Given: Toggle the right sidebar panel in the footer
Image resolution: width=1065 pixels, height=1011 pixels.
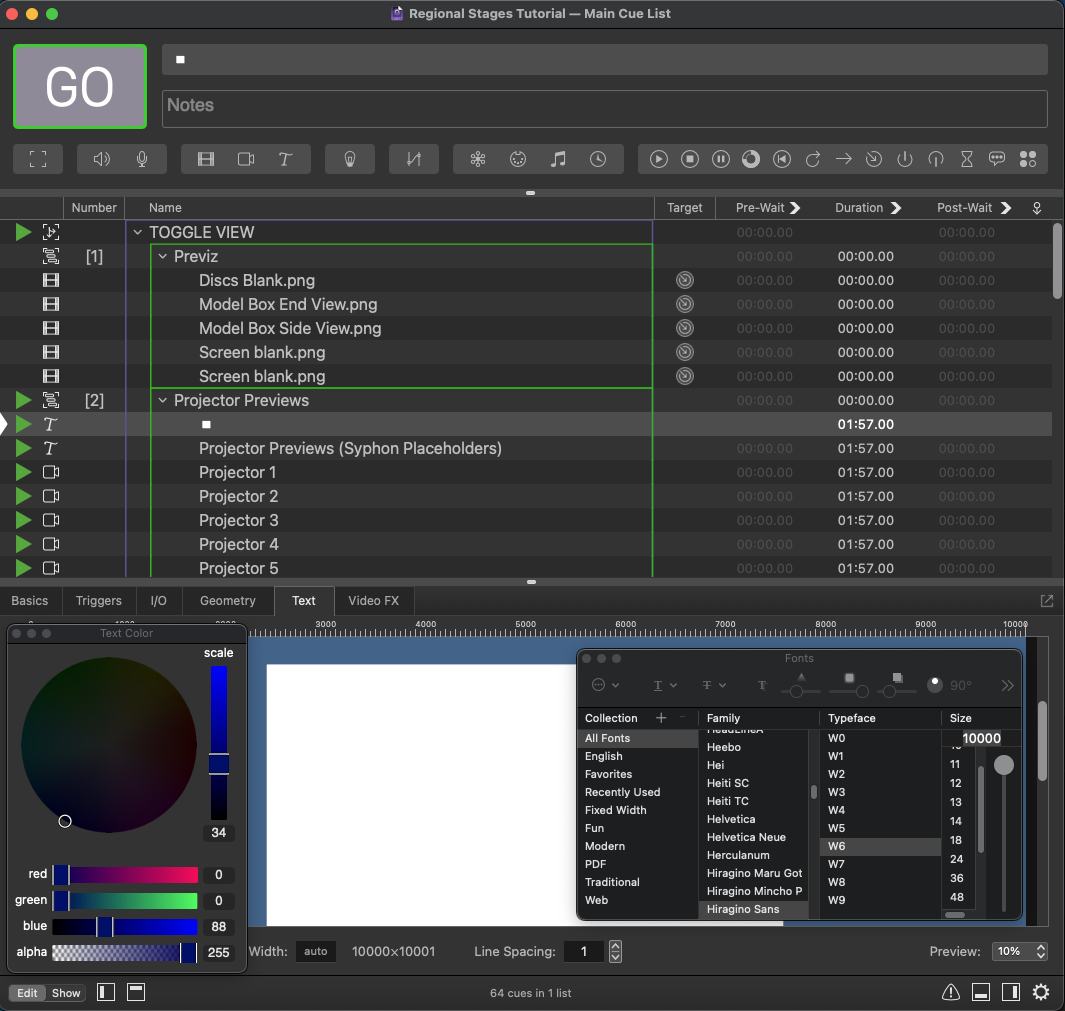Looking at the screenshot, I should (1011, 992).
